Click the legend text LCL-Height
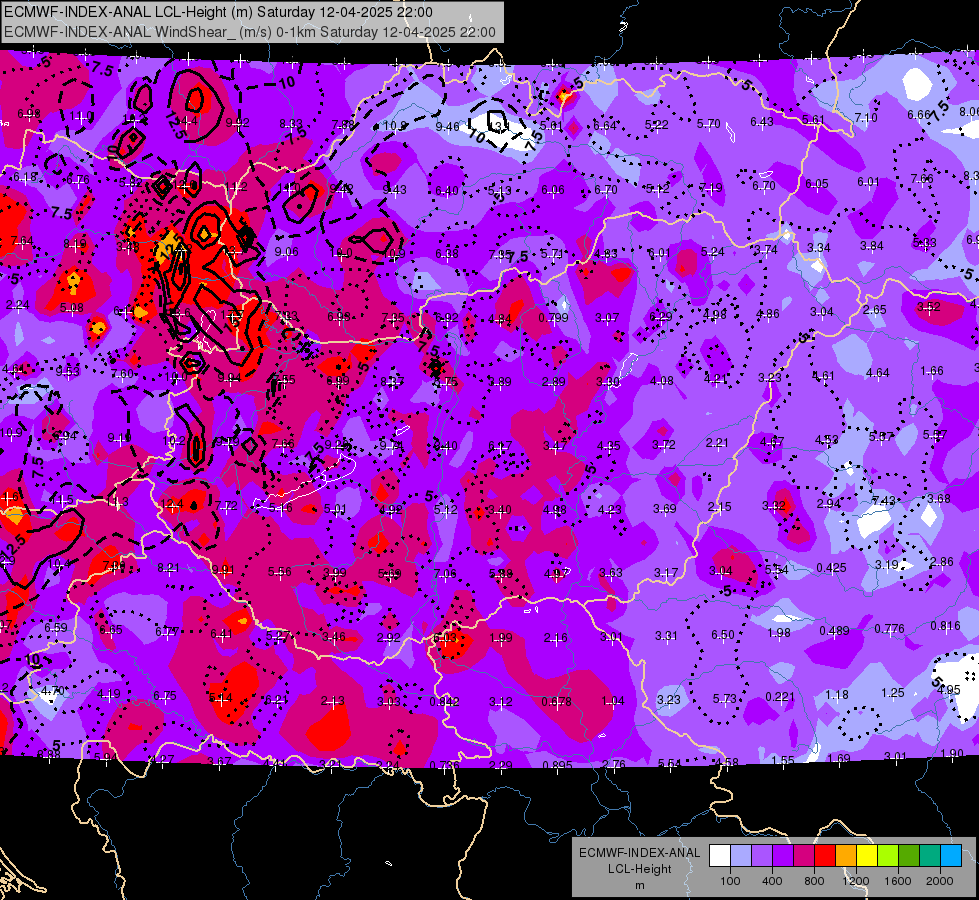This screenshot has height=900, width=979. coord(640,869)
